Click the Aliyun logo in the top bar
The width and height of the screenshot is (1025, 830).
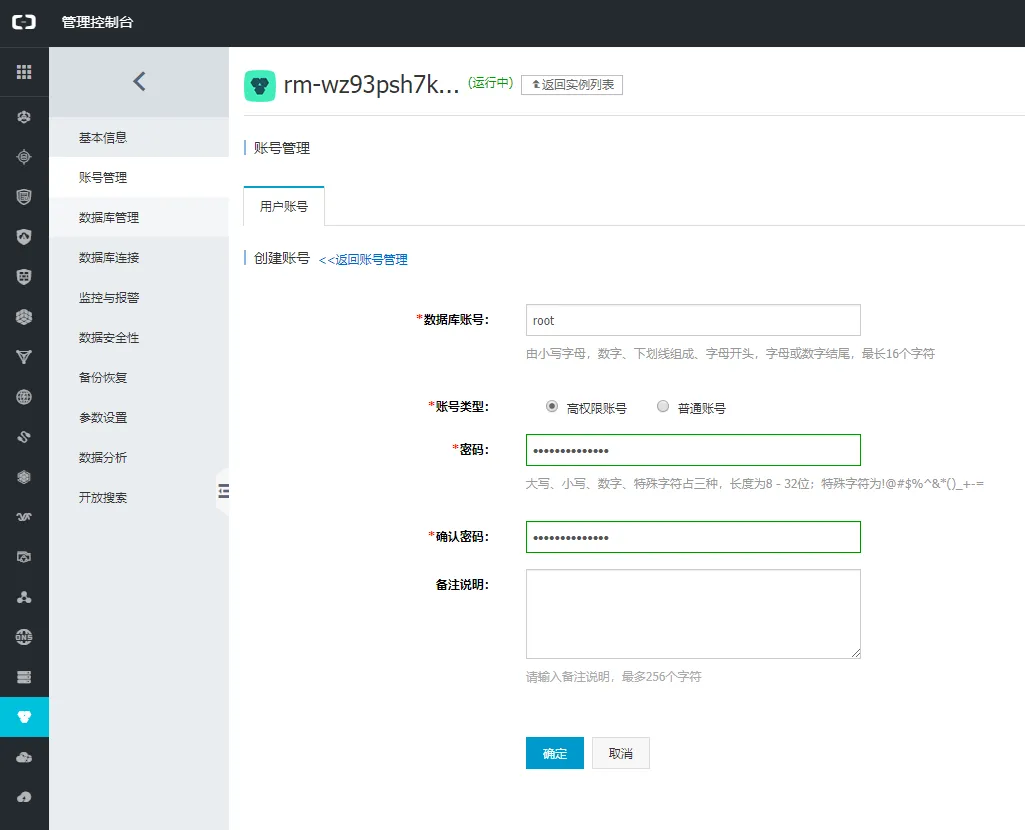(x=24, y=22)
